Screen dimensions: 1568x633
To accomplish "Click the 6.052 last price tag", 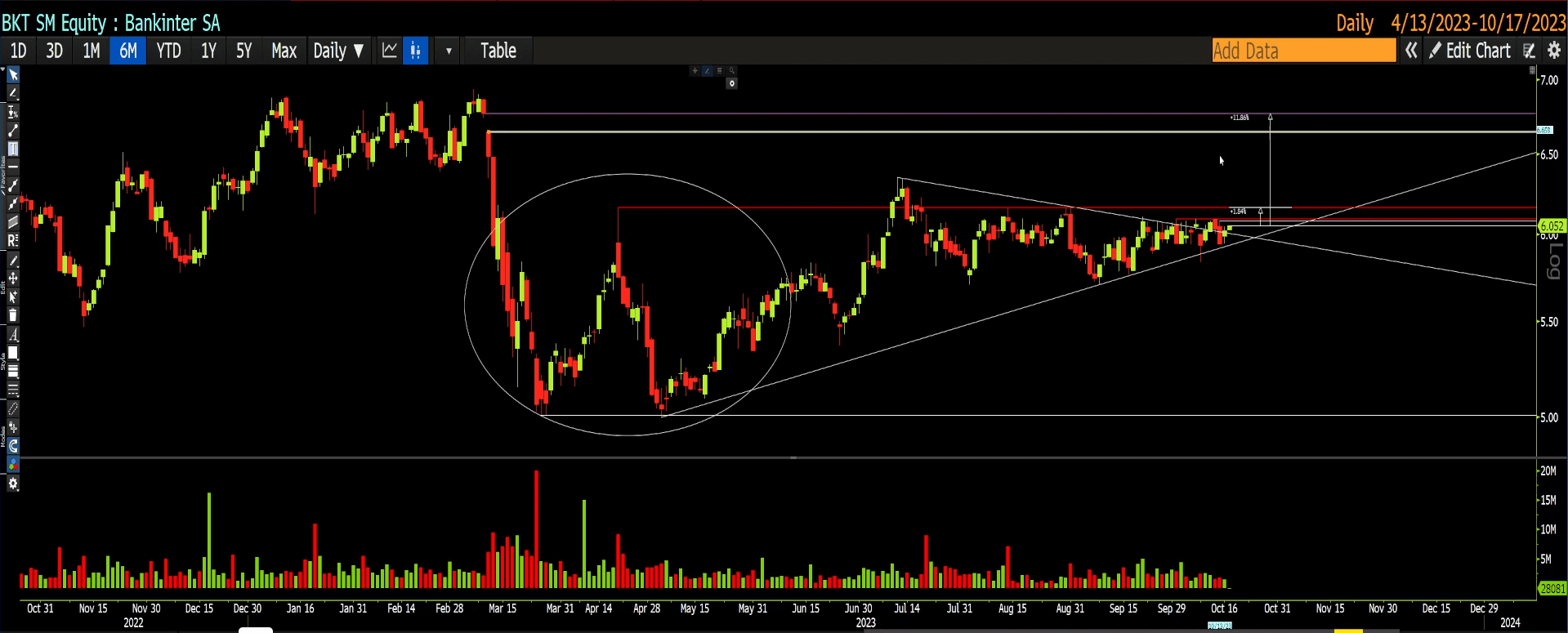I will pos(1551,226).
